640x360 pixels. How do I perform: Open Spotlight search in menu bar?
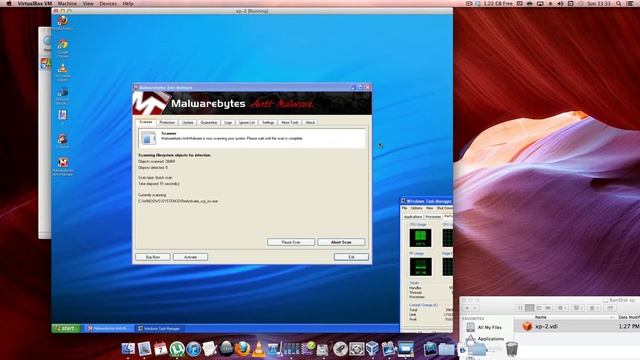pyautogui.click(x=619, y=3)
